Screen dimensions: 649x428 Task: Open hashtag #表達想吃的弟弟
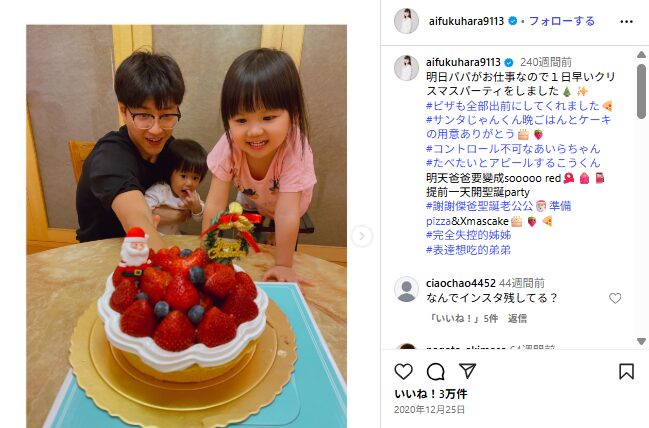pos(469,250)
